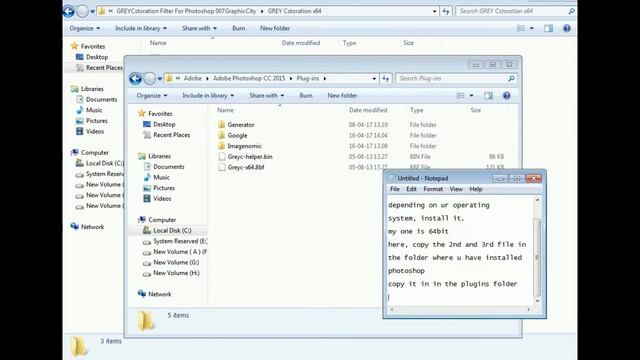Image resolution: width=640 pixels, height=360 pixels.
Task: Open view options arrow in Plug-ins toolbar
Action: [471, 96]
